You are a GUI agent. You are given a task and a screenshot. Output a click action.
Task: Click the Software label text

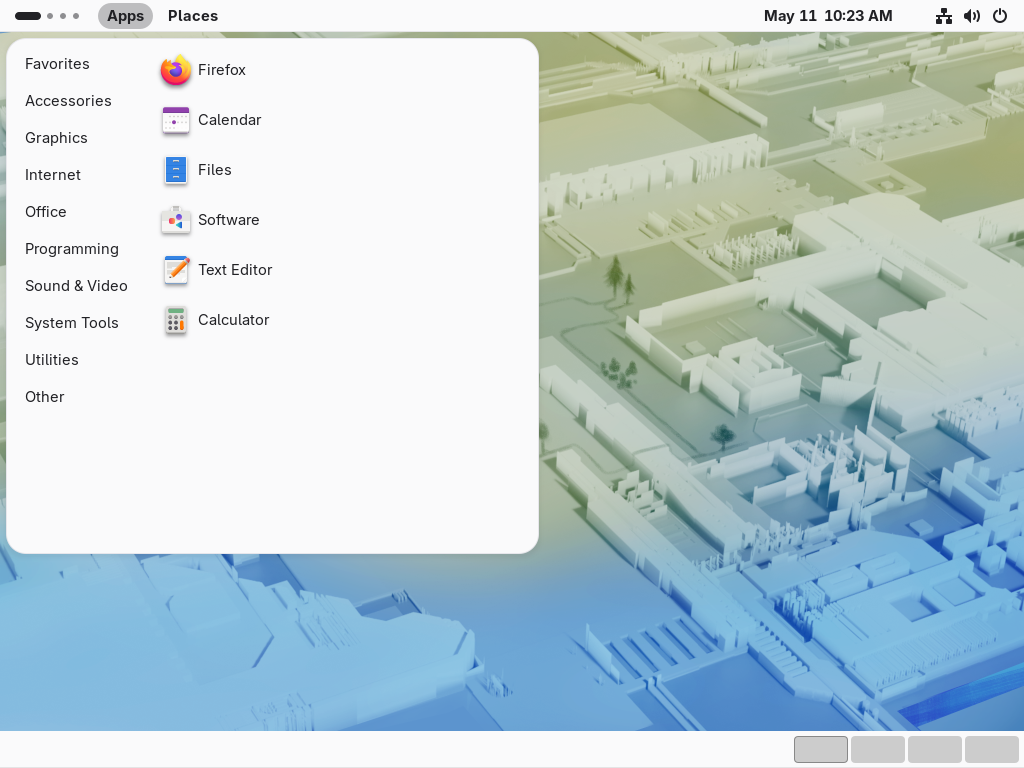229,220
